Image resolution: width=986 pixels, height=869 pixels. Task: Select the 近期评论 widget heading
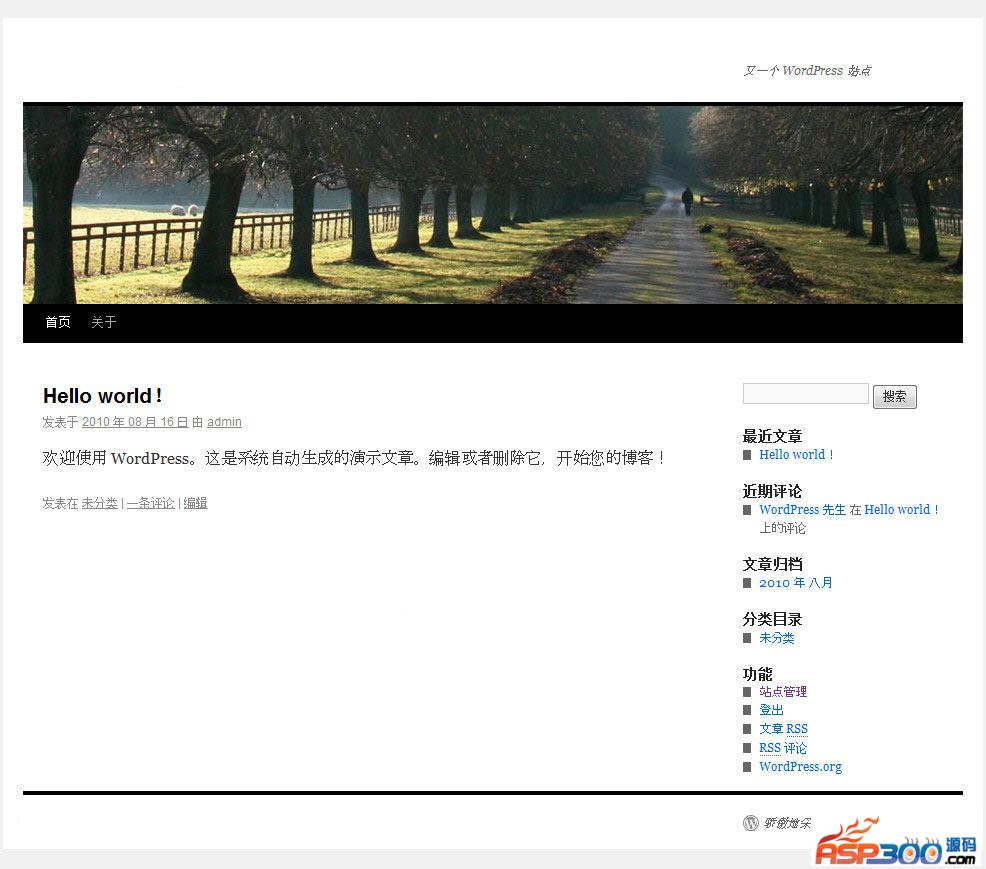(772, 491)
